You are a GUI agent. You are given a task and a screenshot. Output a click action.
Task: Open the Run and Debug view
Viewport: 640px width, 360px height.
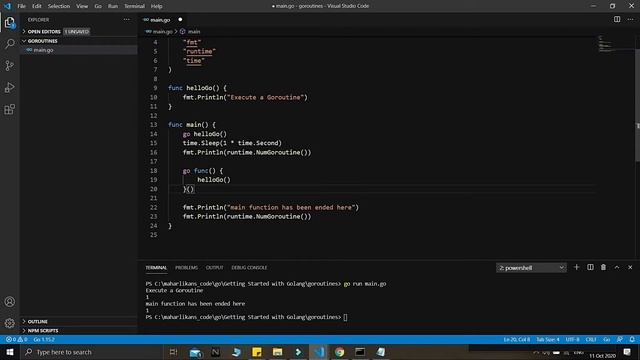coord(9,87)
